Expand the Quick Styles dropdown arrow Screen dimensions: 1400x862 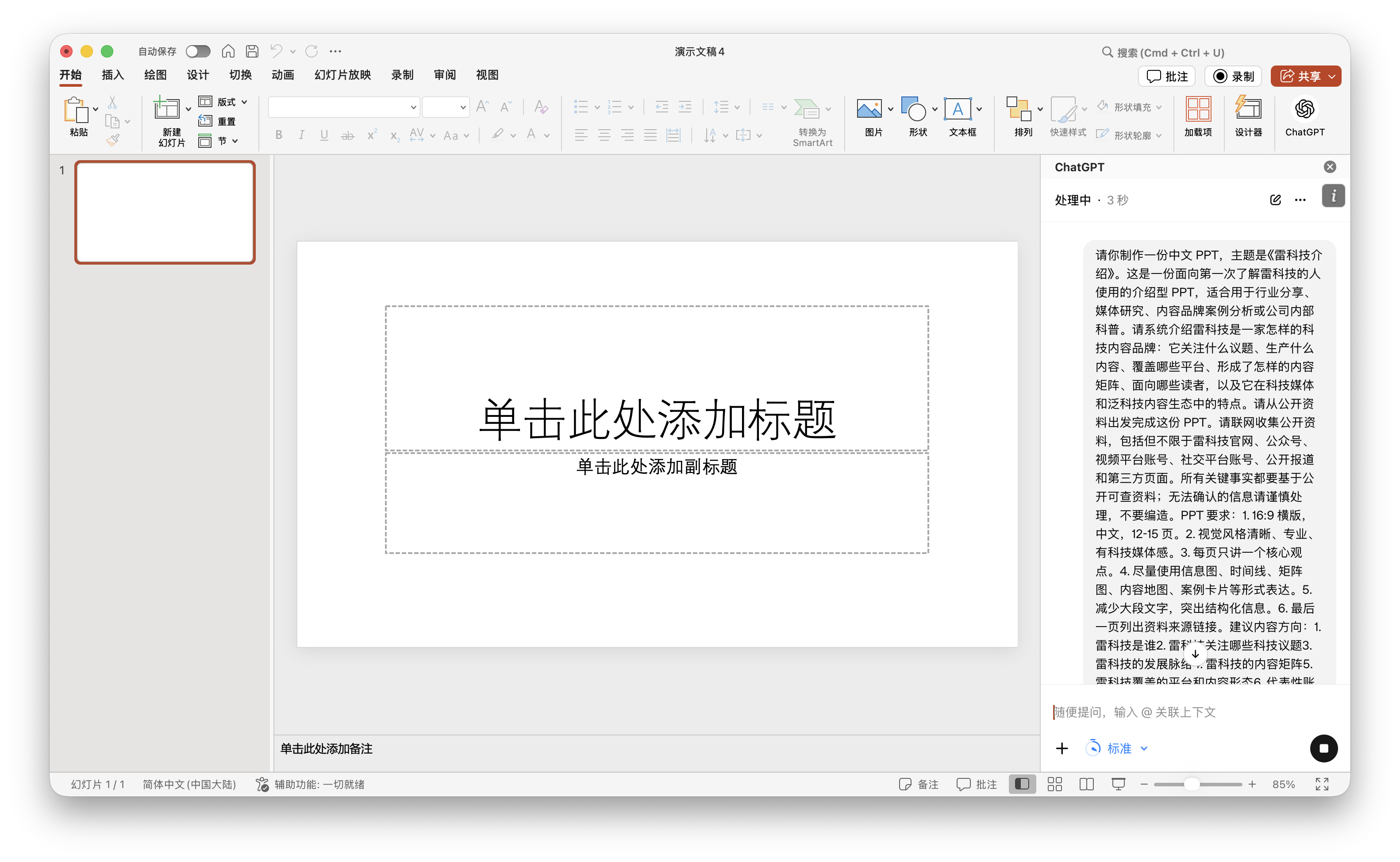(x=1084, y=108)
